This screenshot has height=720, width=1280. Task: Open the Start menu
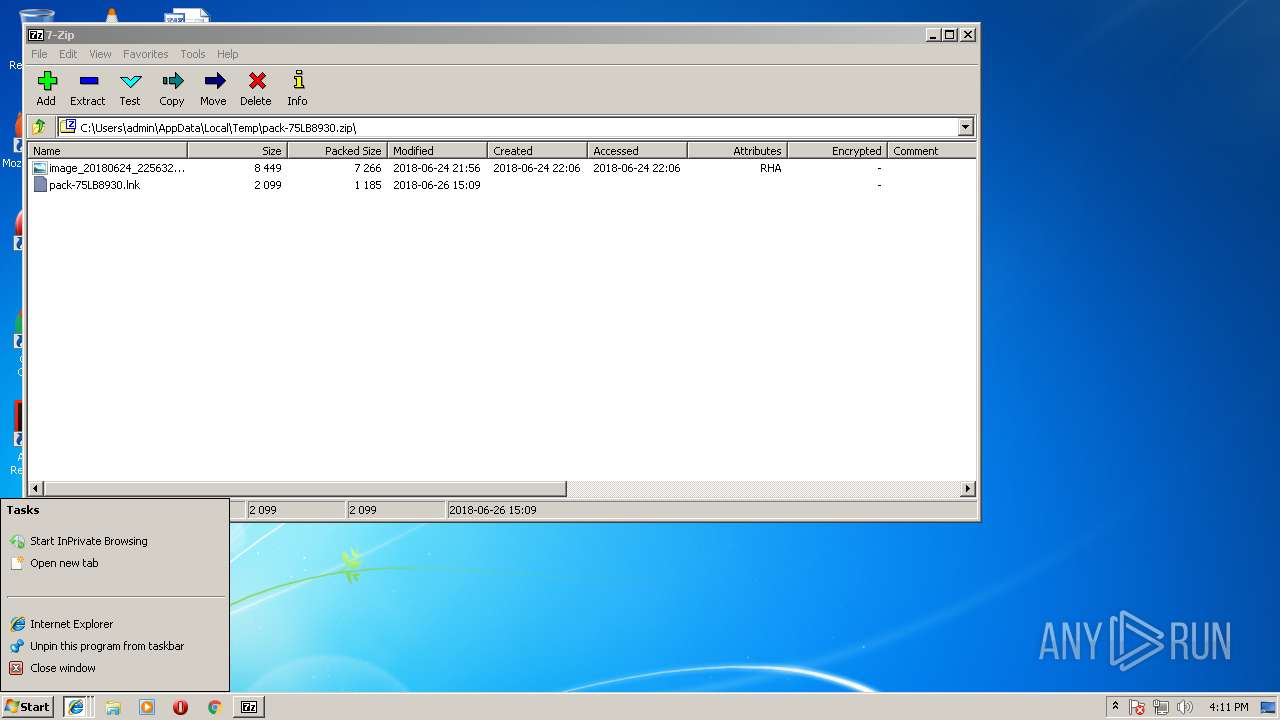point(28,707)
